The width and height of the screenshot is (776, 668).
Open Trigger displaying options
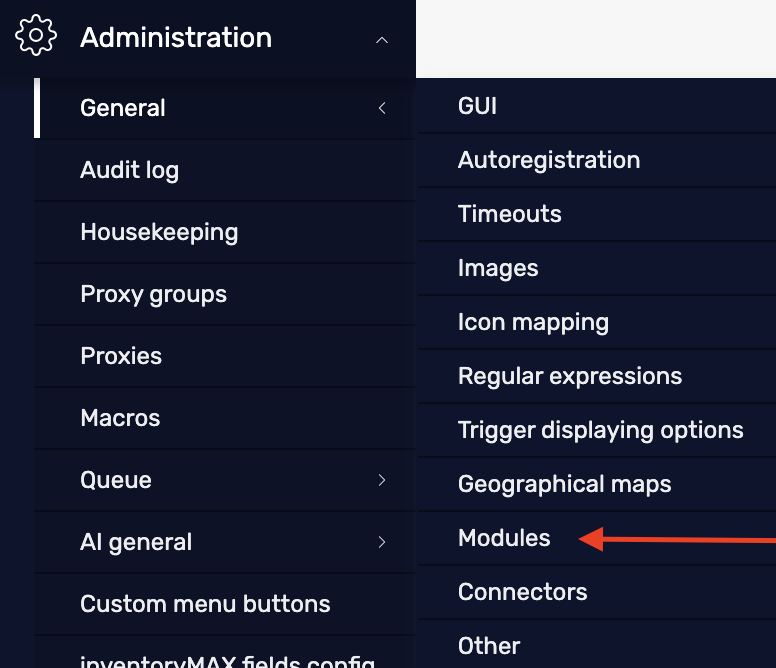600,430
